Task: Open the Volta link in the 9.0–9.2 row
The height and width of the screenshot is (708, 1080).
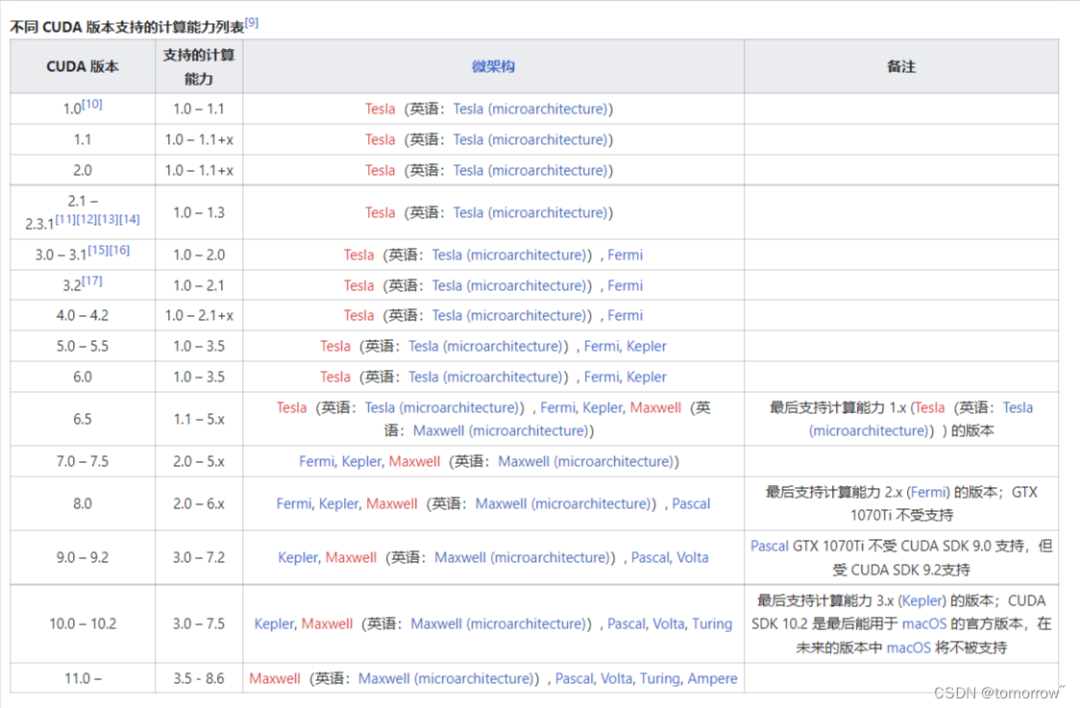Action: 692,557
